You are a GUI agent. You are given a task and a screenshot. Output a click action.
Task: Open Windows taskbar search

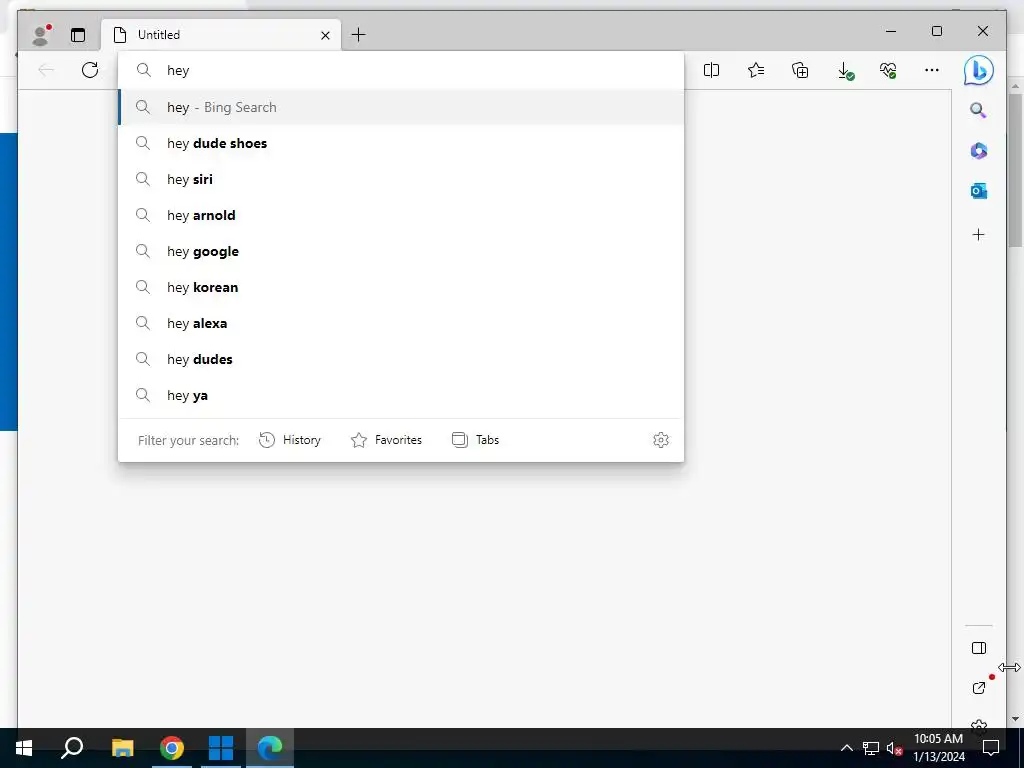[72, 748]
